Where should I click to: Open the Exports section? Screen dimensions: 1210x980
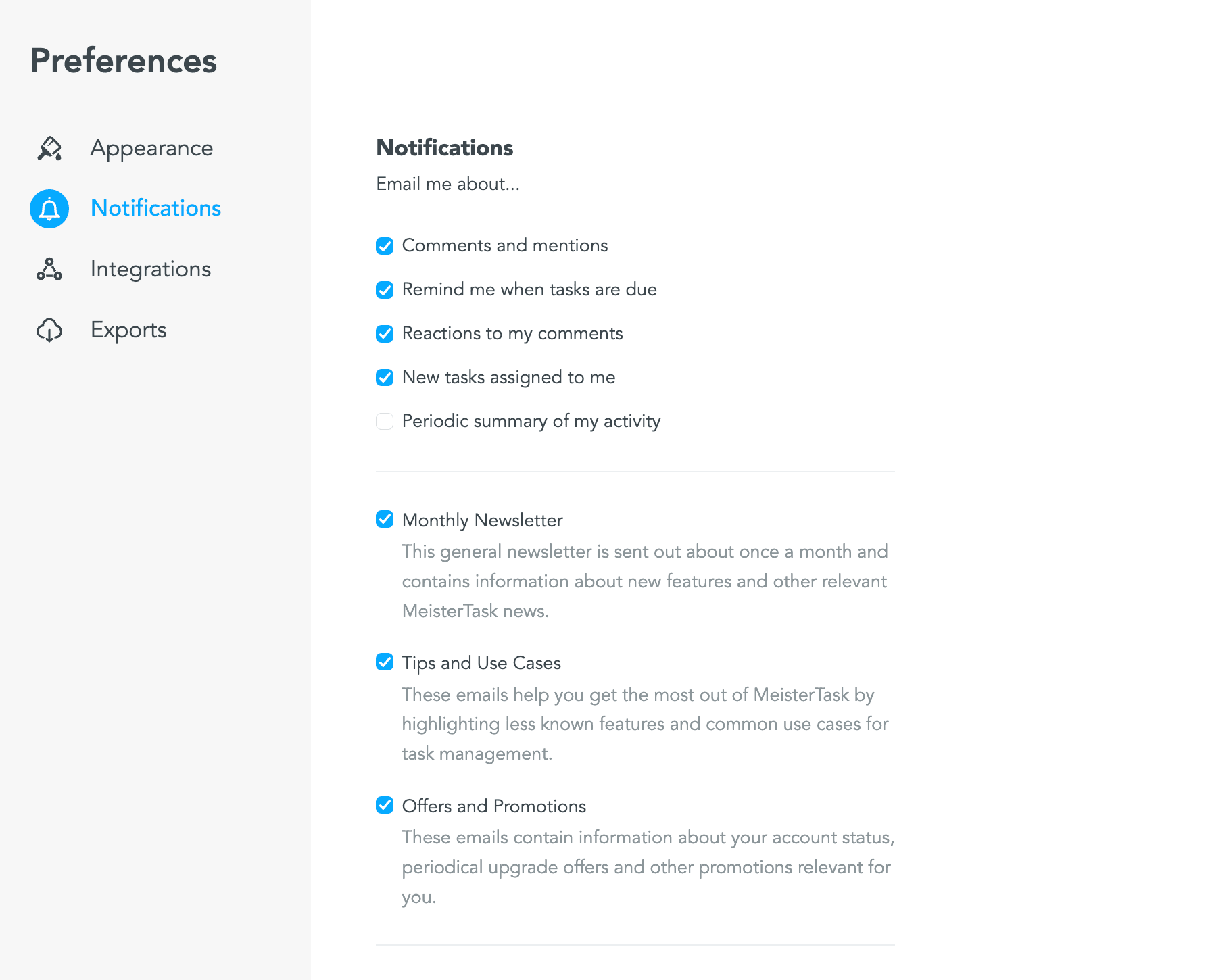click(x=128, y=330)
